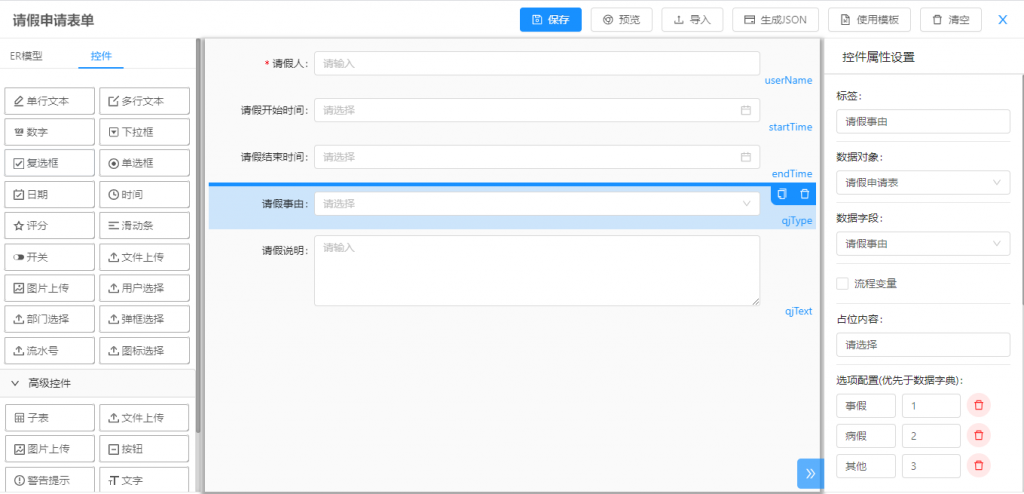This screenshot has height=494, width=1024.
Task: Remove the 其他 option using red trash icon
Action: pyautogui.click(x=979, y=465)
